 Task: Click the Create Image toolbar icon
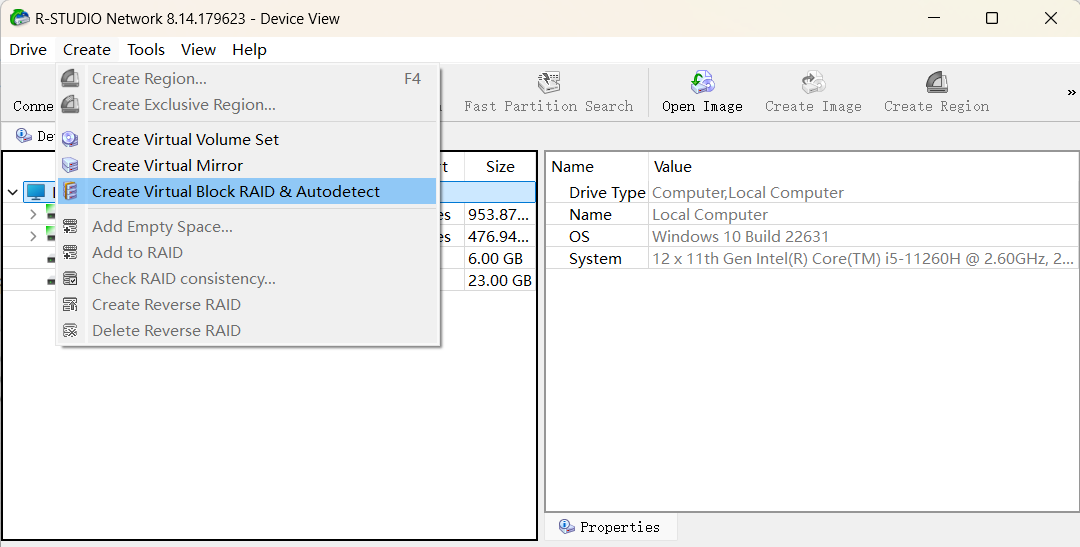click(813, 83)
